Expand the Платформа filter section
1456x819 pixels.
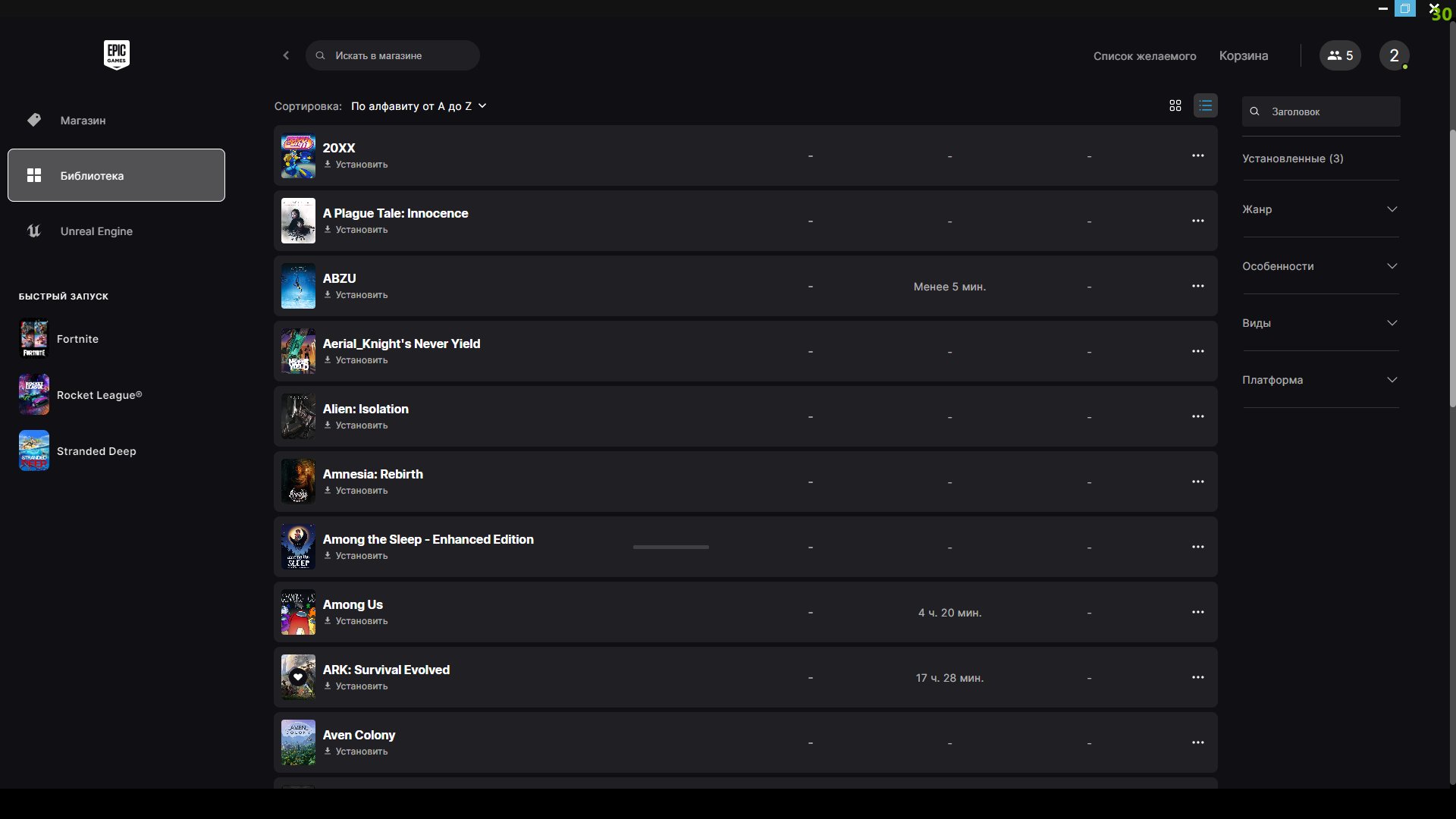[x=1319, y=380]
